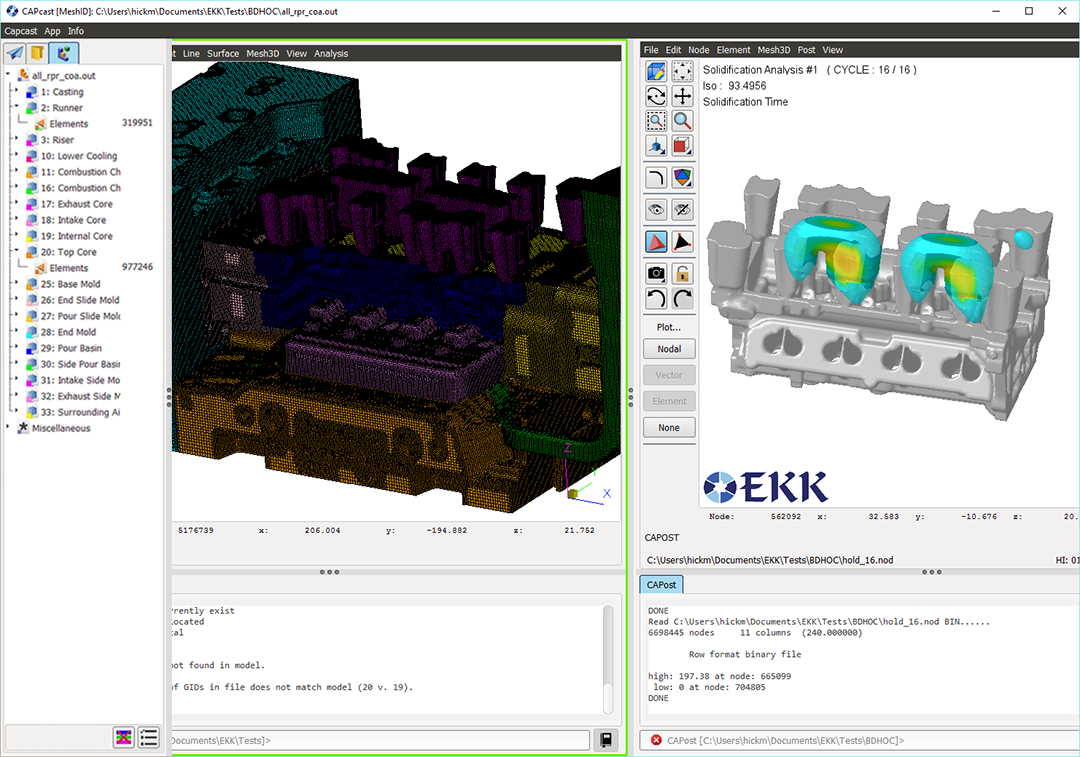1080x757 pixels.
Task: Open the Post menu in CAPost
Action: 806,50
